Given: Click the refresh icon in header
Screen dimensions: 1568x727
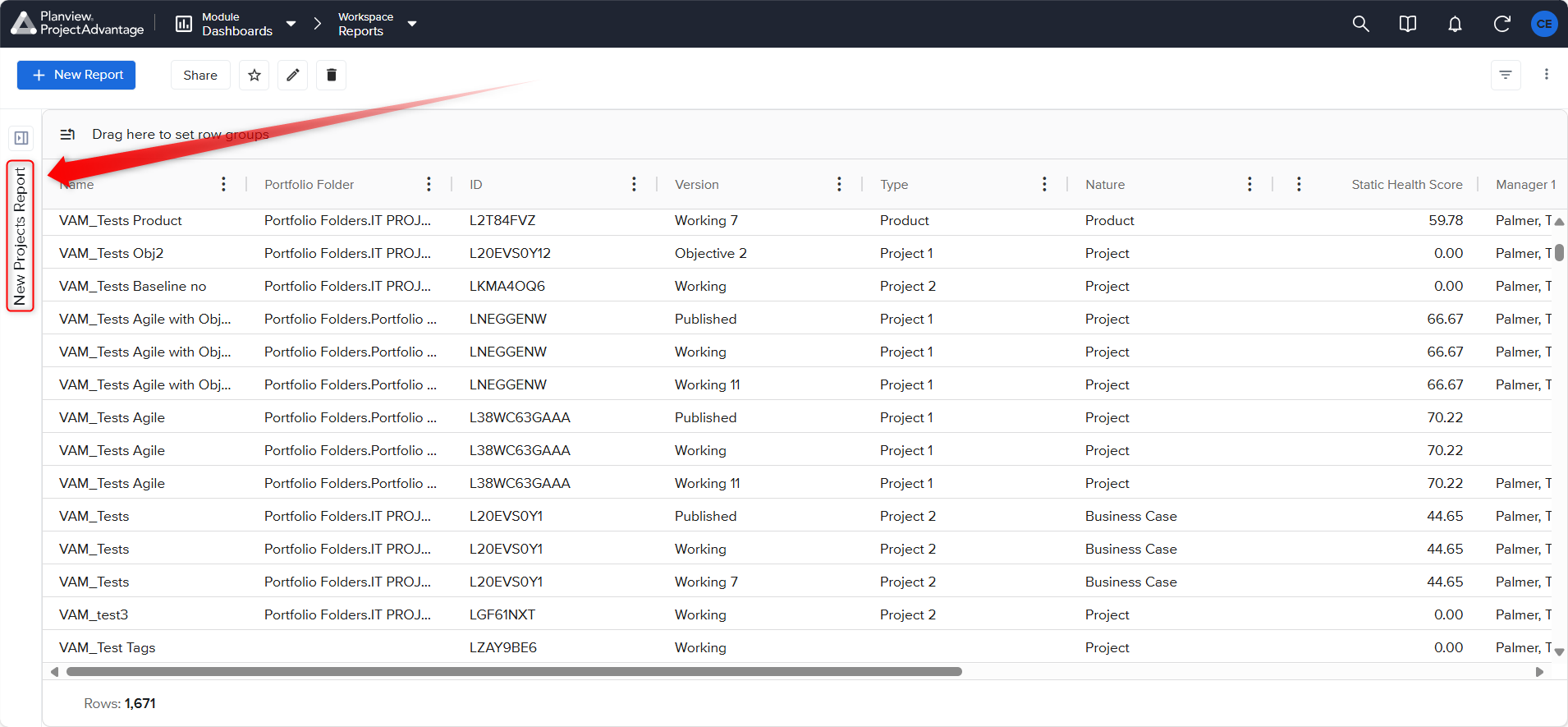Looking at the screenshot, I should tap(1502, 24).
